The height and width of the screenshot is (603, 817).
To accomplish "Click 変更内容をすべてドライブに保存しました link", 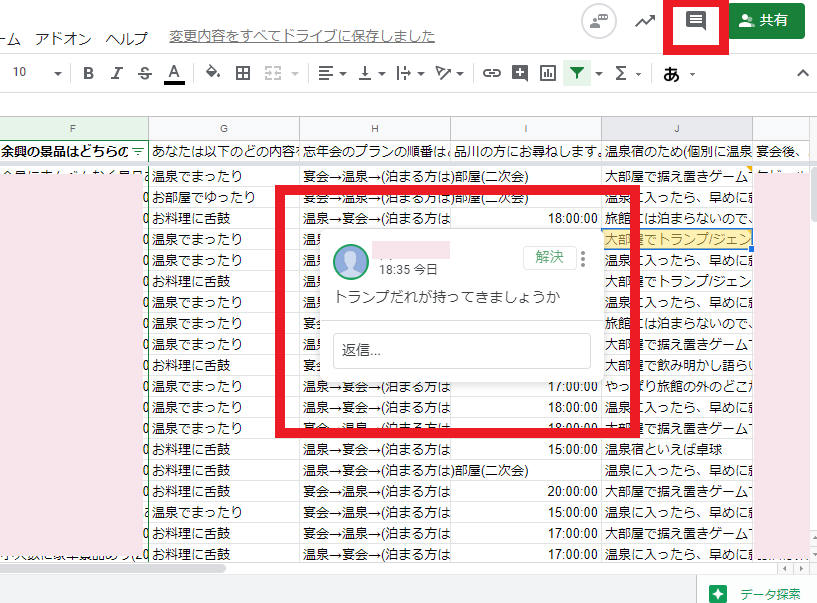I will [x=302, y=36].
